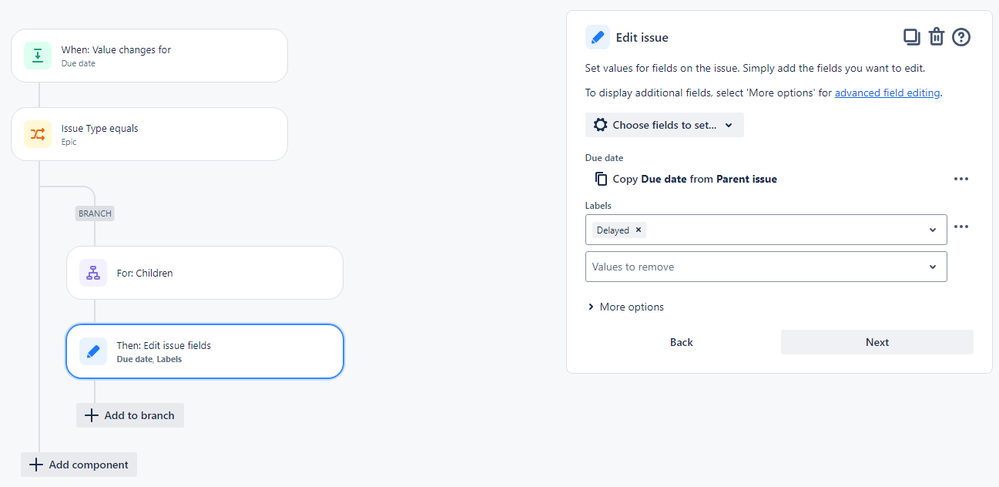Click the Back button
The width and height of the screenshot is (999, 487).
(x=681, y=342)
